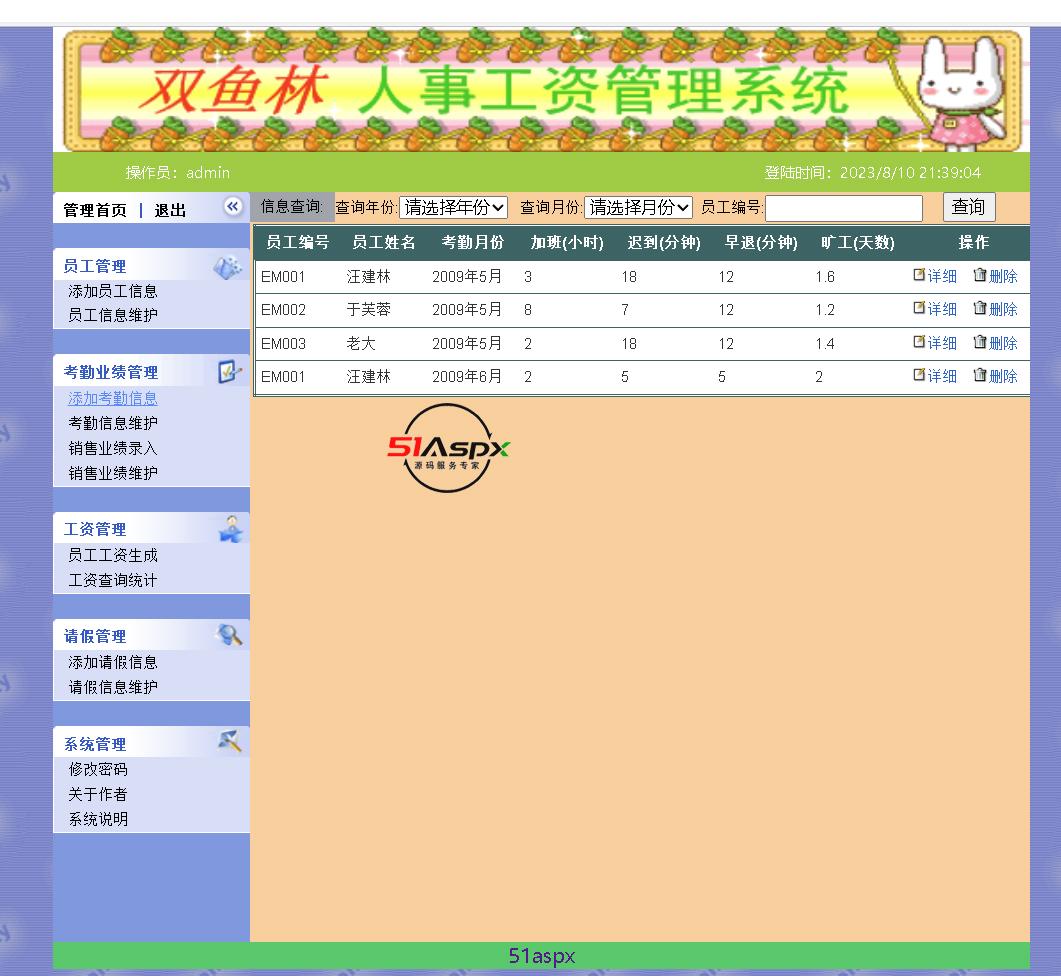The height and width of the screenshot is (976, 1061).
Task: Click the 工资管理 person icon
Action: [231, 529]
